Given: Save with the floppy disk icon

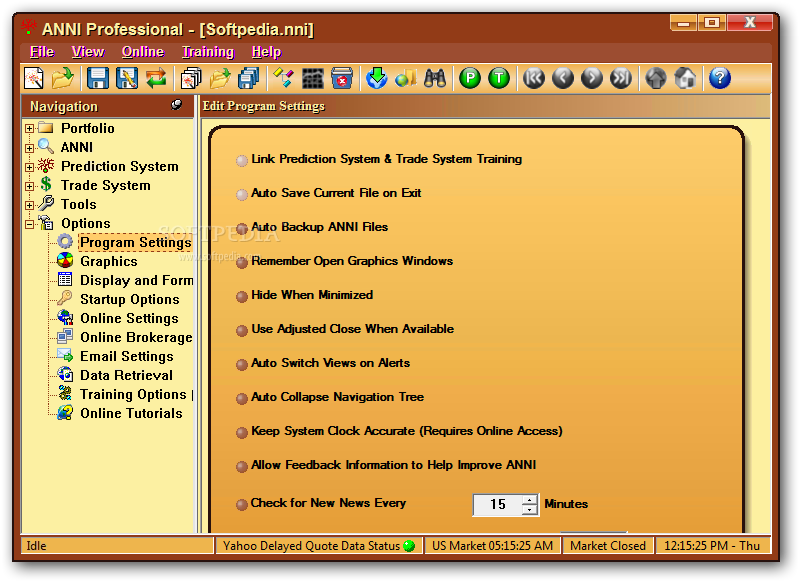Looking at the screenshot, I should [97, 79].
